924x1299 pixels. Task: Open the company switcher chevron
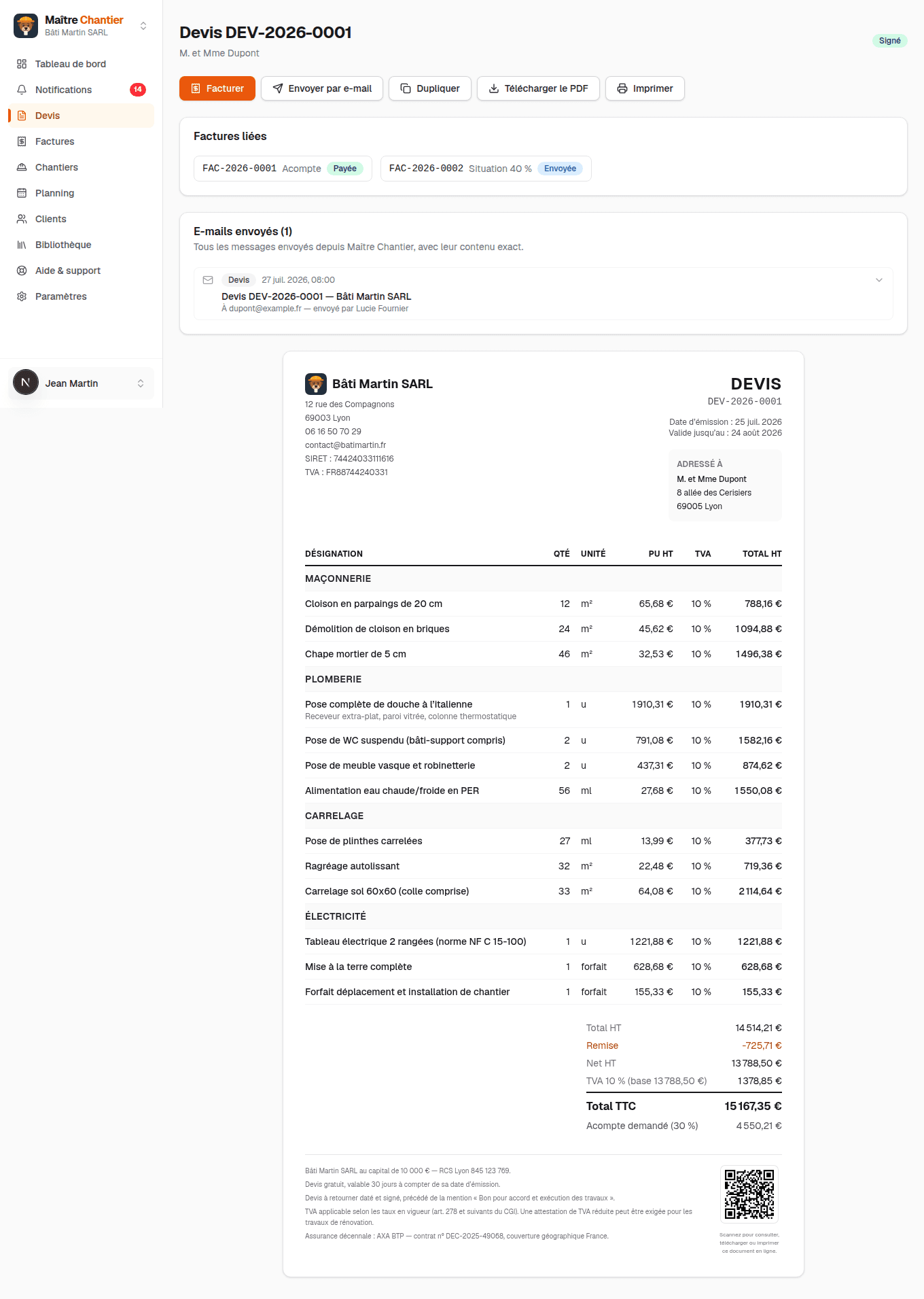[x=143, y=26]
